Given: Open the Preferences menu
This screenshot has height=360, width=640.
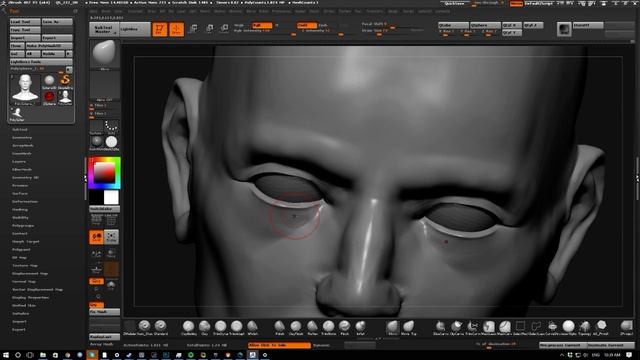Looking at the screenshot, I should (282, 11).
